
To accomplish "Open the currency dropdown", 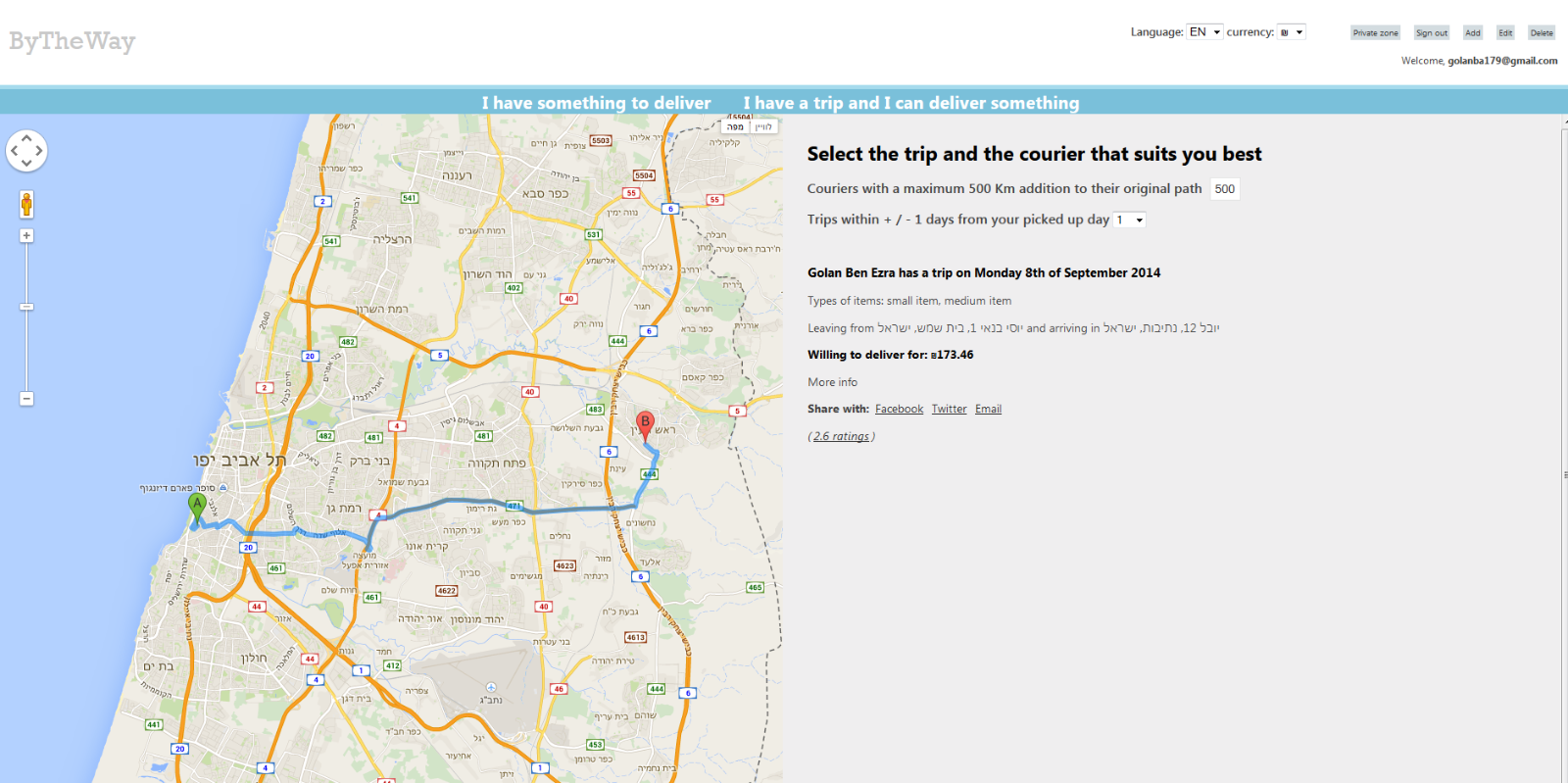I will click(1292, 32).
